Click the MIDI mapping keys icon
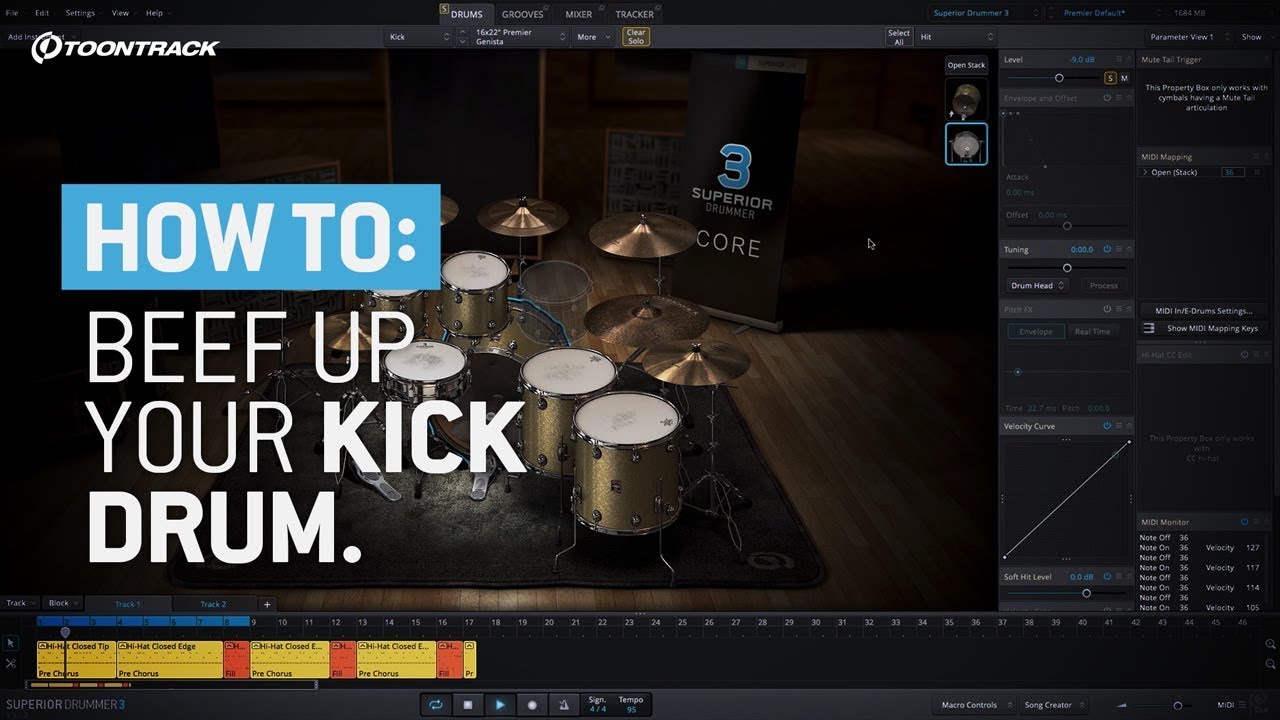 click(x=1149, y=328)
